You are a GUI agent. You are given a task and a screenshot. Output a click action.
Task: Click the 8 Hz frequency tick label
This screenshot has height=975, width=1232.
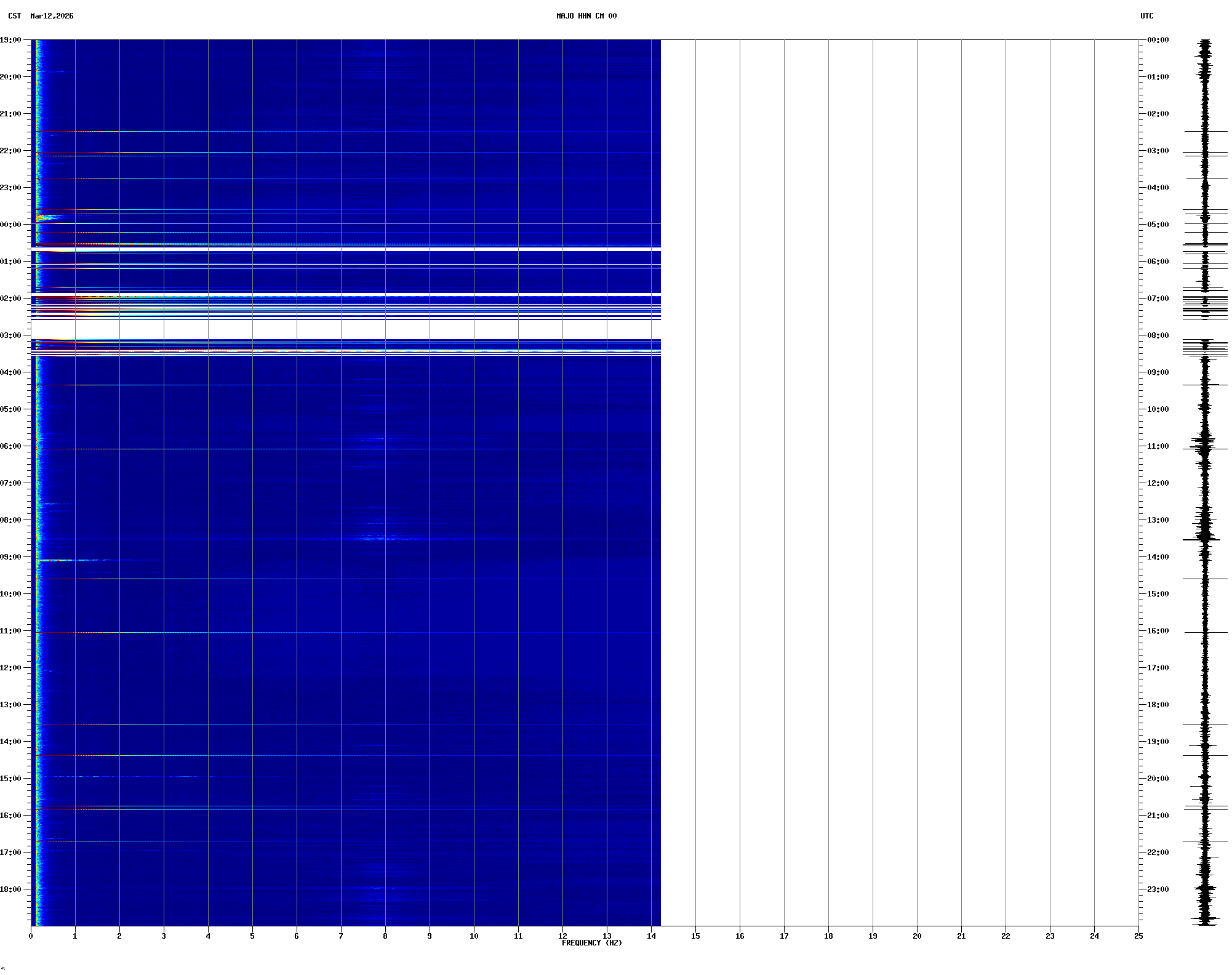(385, 936)
